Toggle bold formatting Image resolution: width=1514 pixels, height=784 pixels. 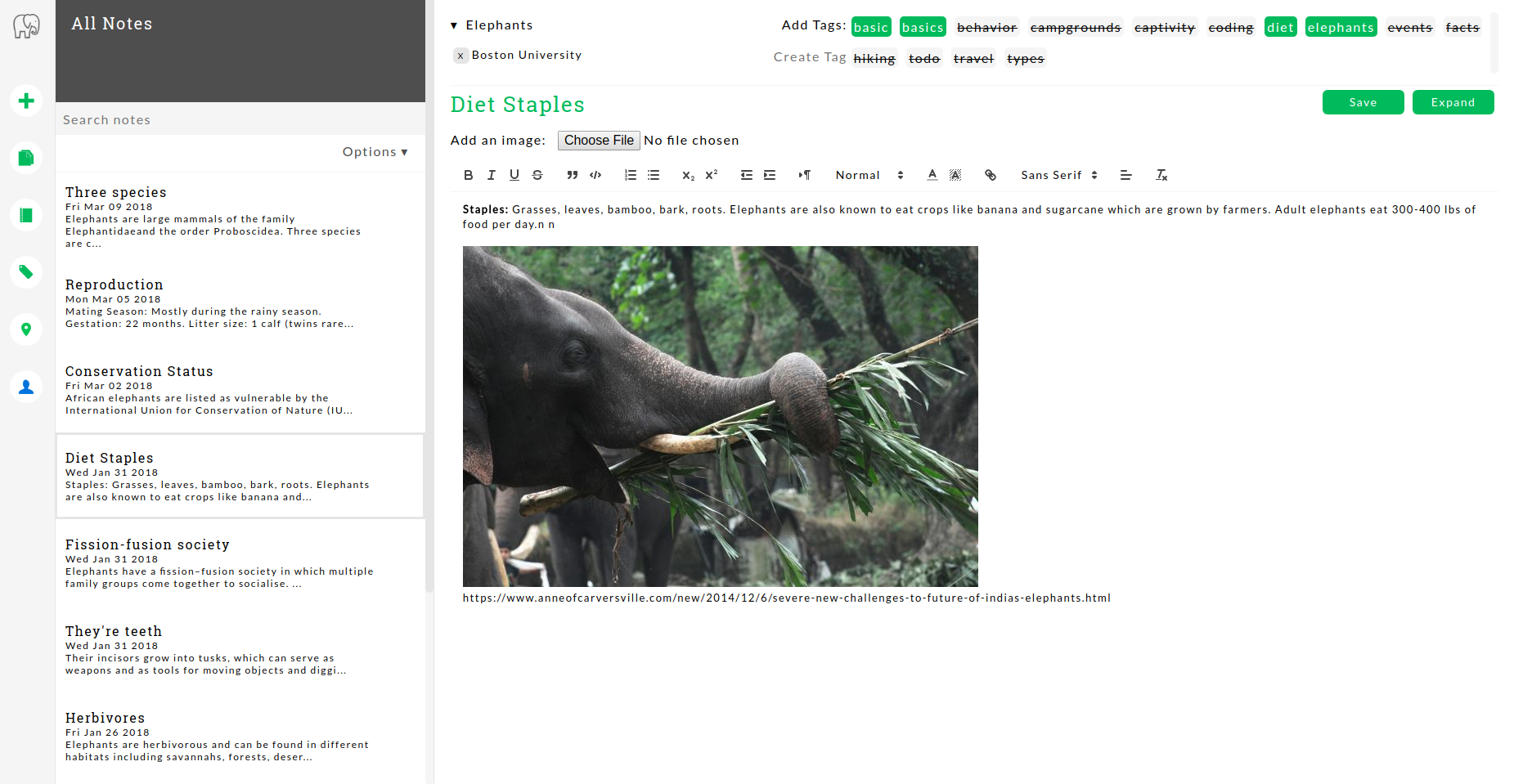pyautogui.click(x=468, y=175)
